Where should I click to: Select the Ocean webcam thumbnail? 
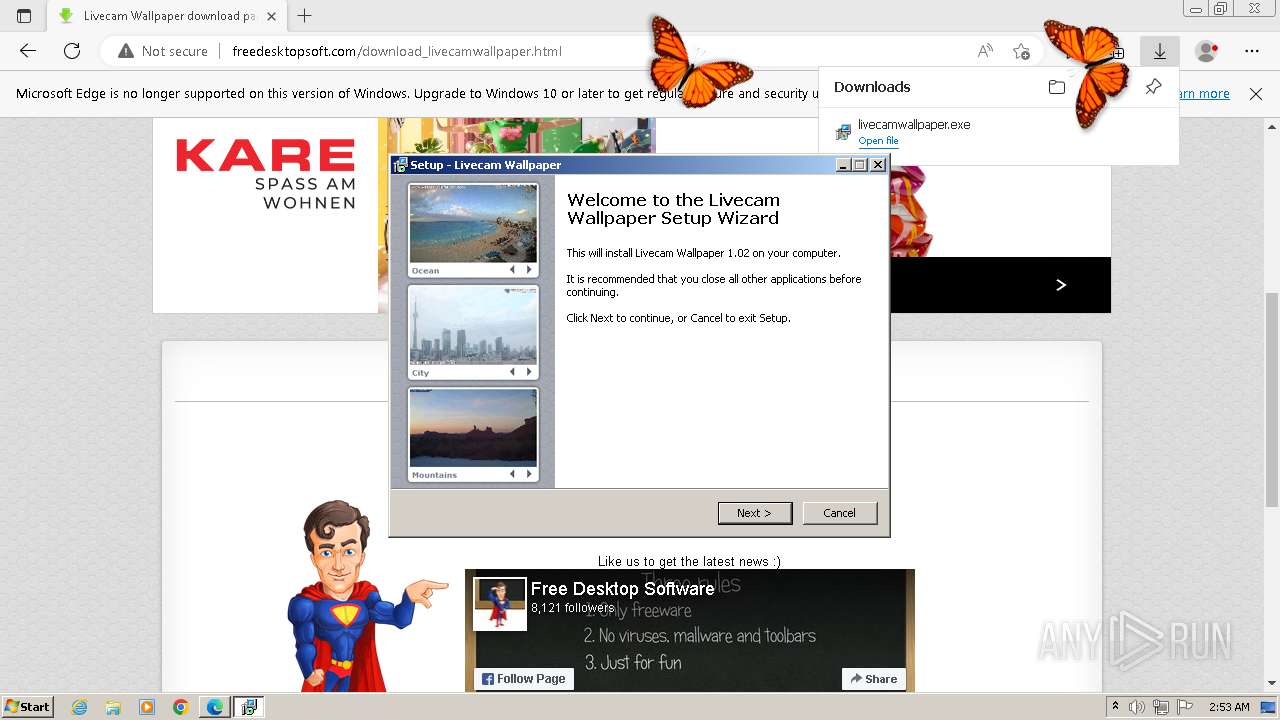[473, 224]
